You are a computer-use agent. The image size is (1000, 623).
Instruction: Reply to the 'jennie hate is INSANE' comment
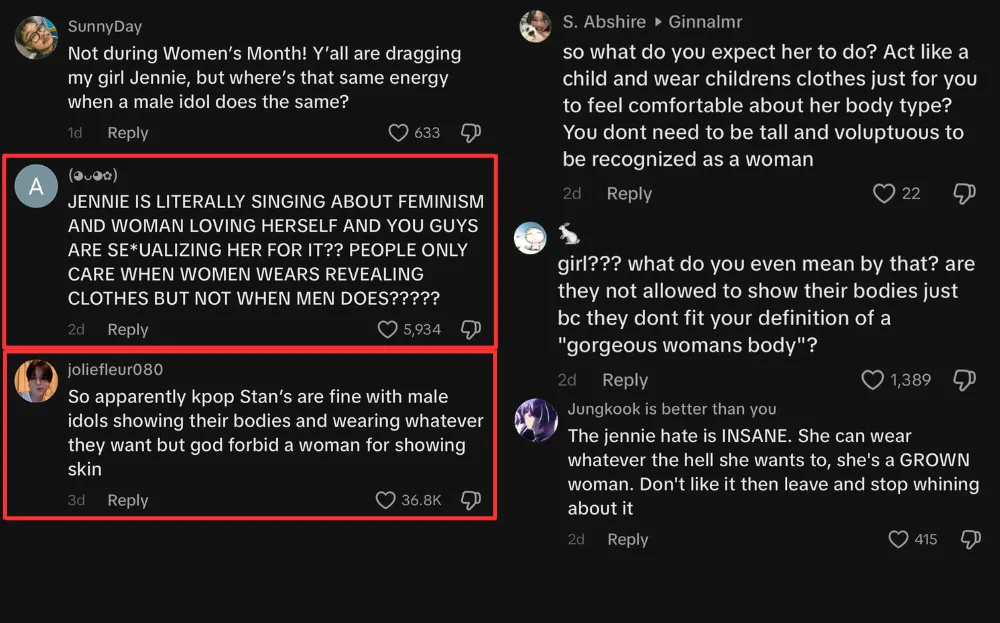click(628, 539)
